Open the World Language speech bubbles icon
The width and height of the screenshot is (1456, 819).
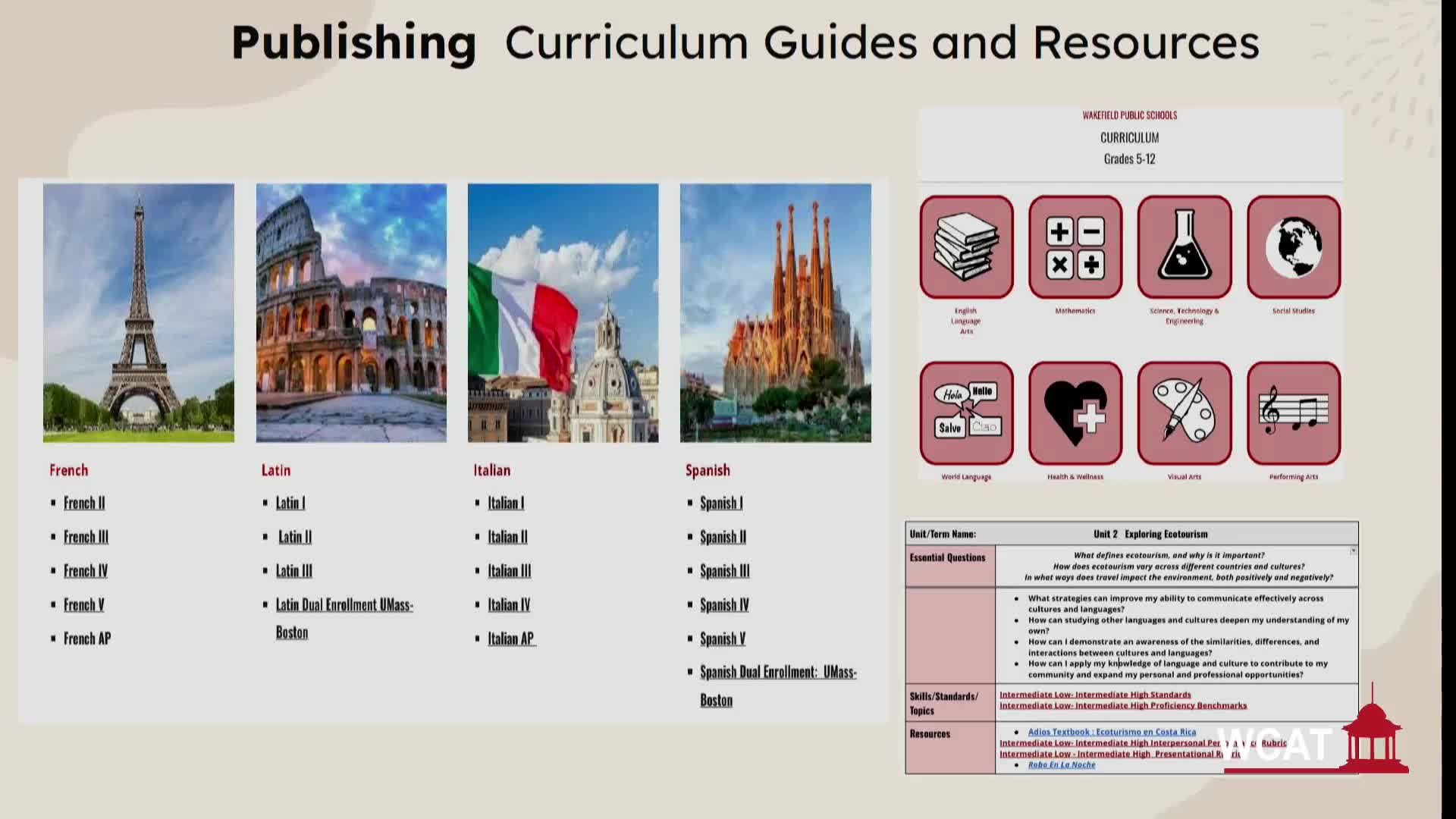coord(966,413)
